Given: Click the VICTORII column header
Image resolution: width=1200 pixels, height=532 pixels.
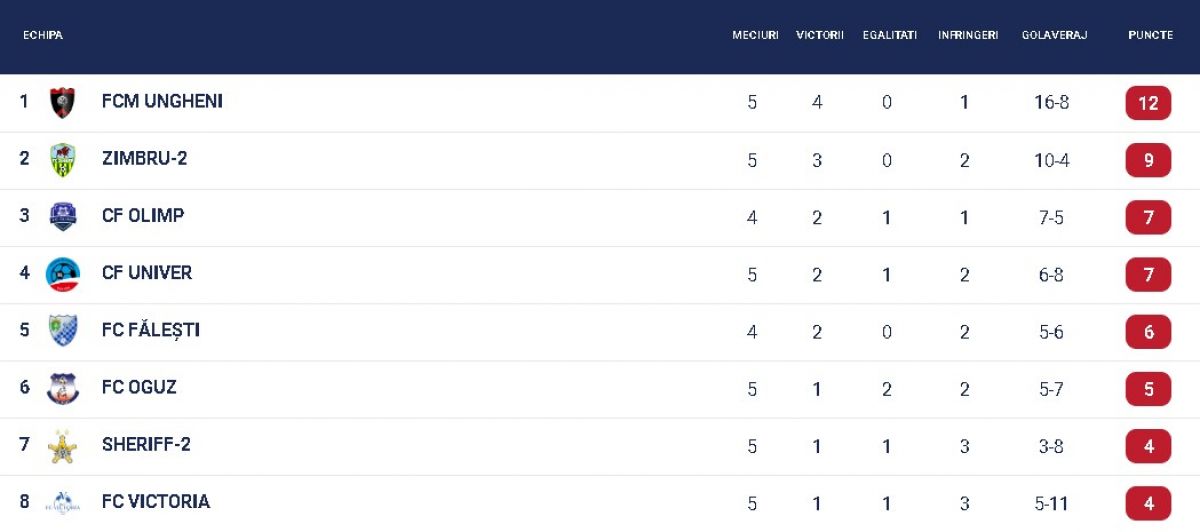Looking at the screenshot, I should pyautogui.click(x=820, y=35).
